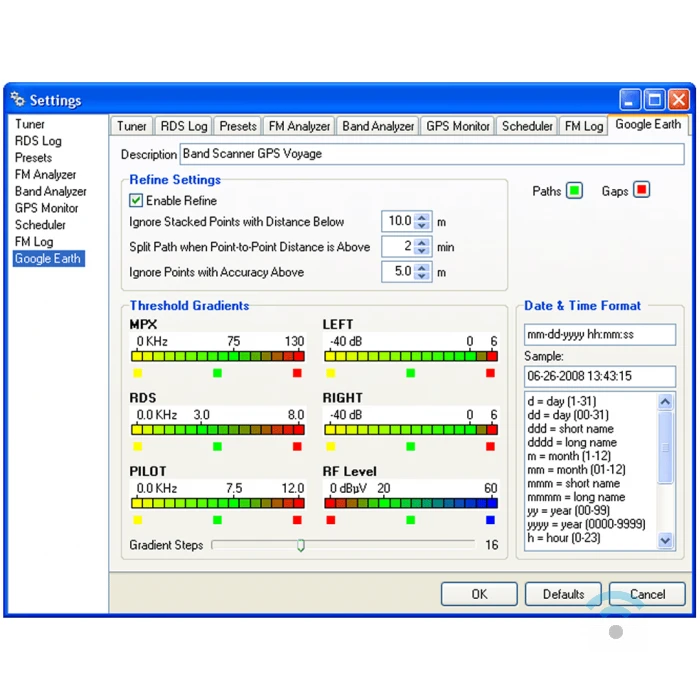Select FM Analyzer in the left list
This screenshot has height=700, width=700.
pyautogui.click(x=46, y=175)
